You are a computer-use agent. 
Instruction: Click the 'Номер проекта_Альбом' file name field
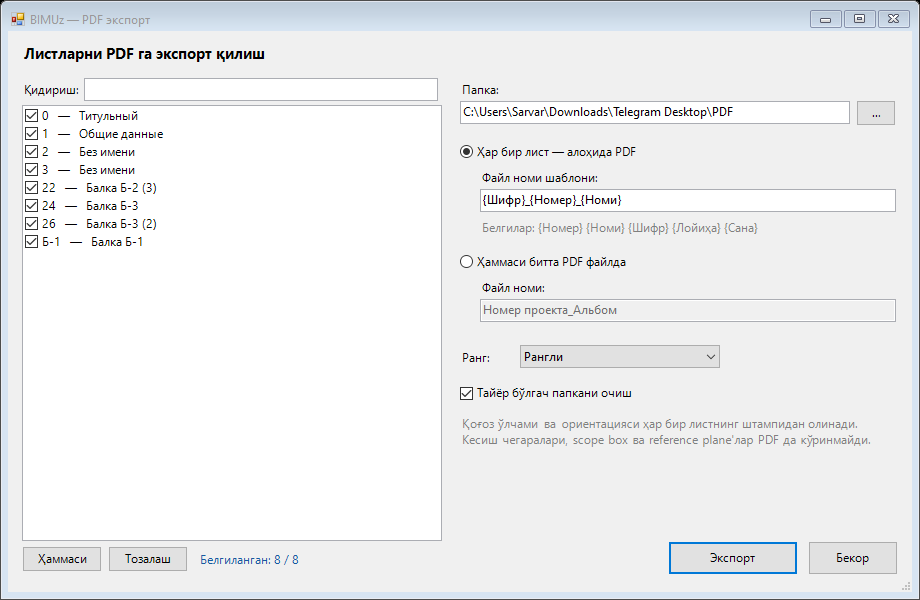click(688, 310)
